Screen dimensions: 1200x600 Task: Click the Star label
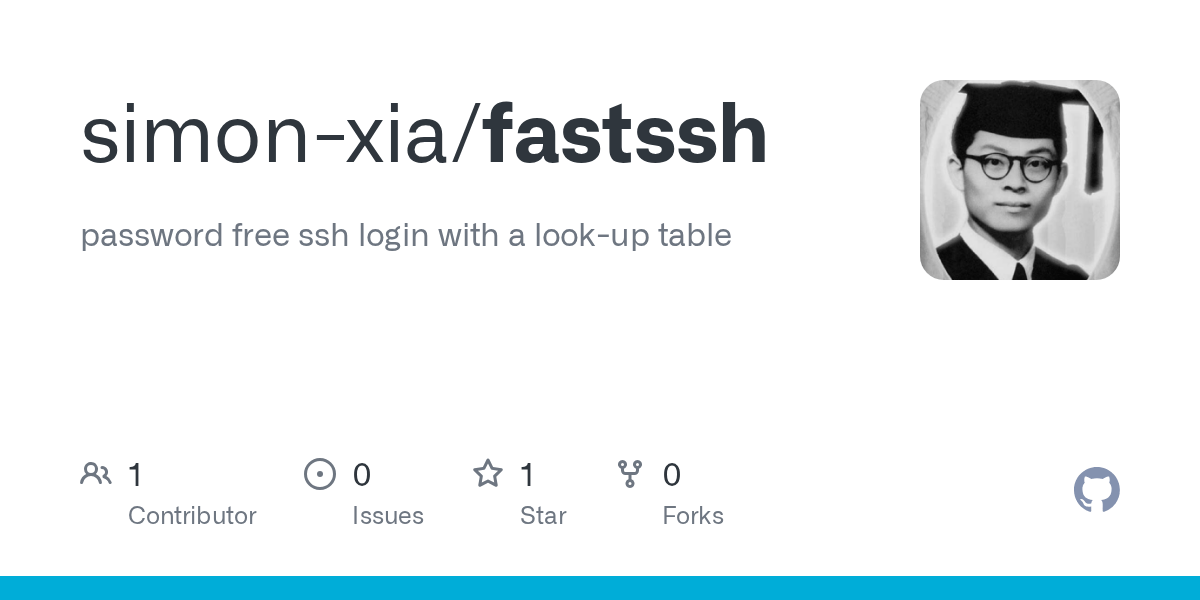543,516
